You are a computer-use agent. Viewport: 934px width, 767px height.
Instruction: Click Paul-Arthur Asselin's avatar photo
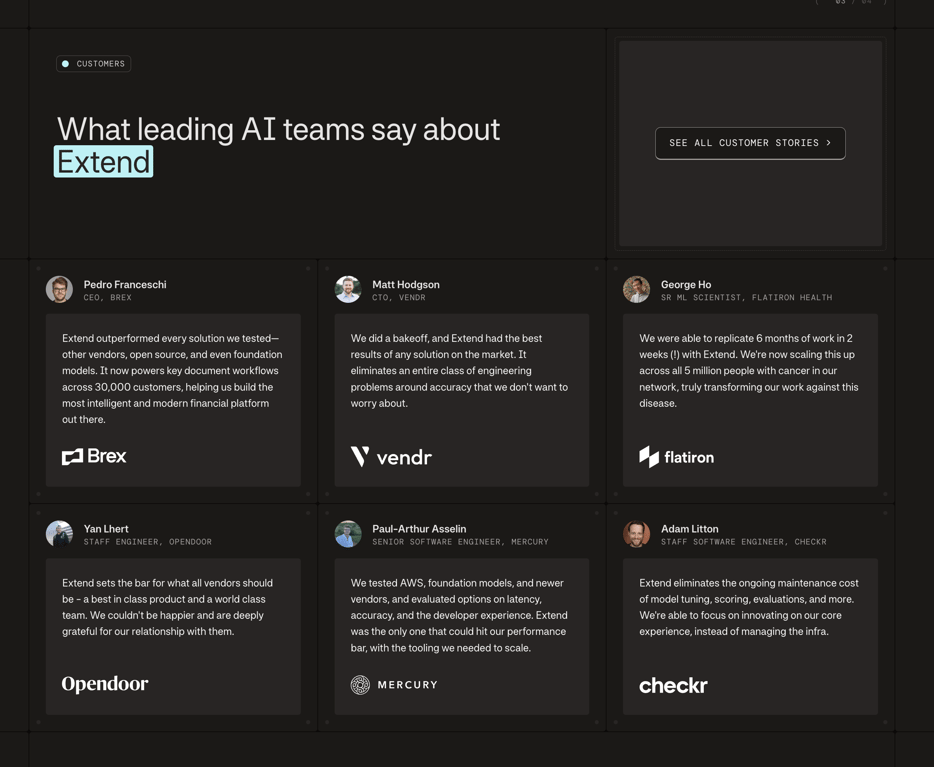(348, 534)
